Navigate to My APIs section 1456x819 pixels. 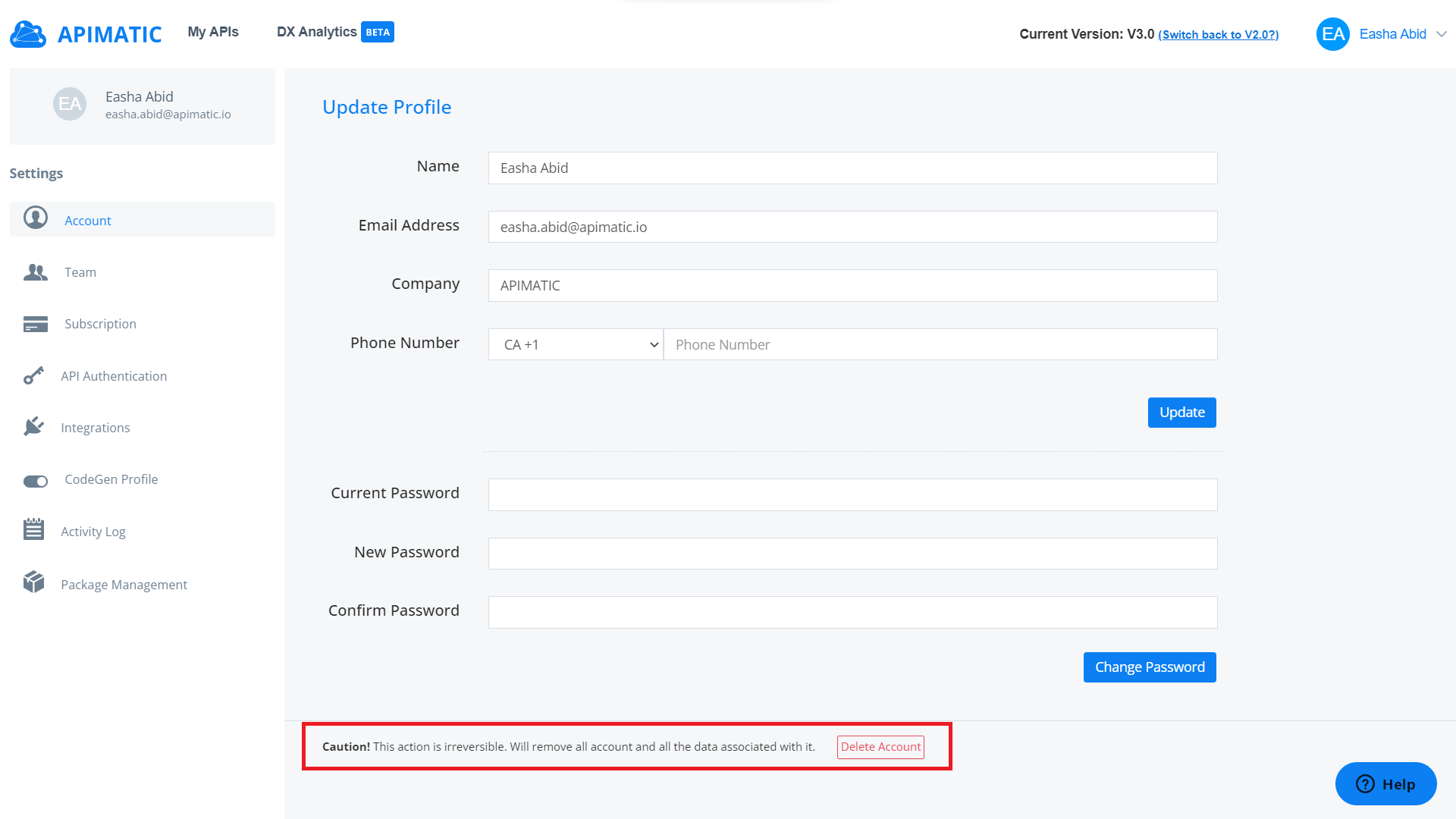(x=214, y=32)
